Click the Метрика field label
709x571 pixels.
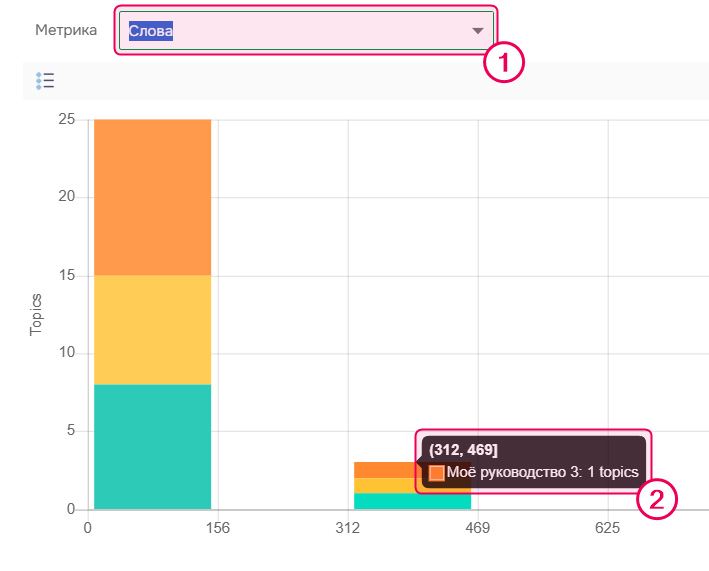tap(66, 30)
